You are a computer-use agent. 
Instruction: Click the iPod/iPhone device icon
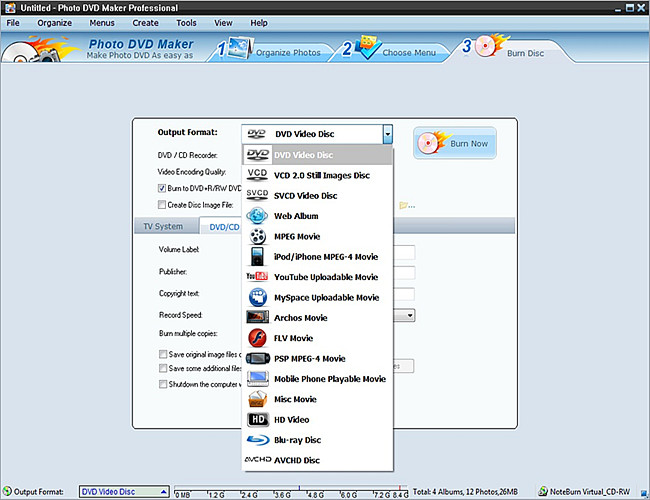point(257,256)
